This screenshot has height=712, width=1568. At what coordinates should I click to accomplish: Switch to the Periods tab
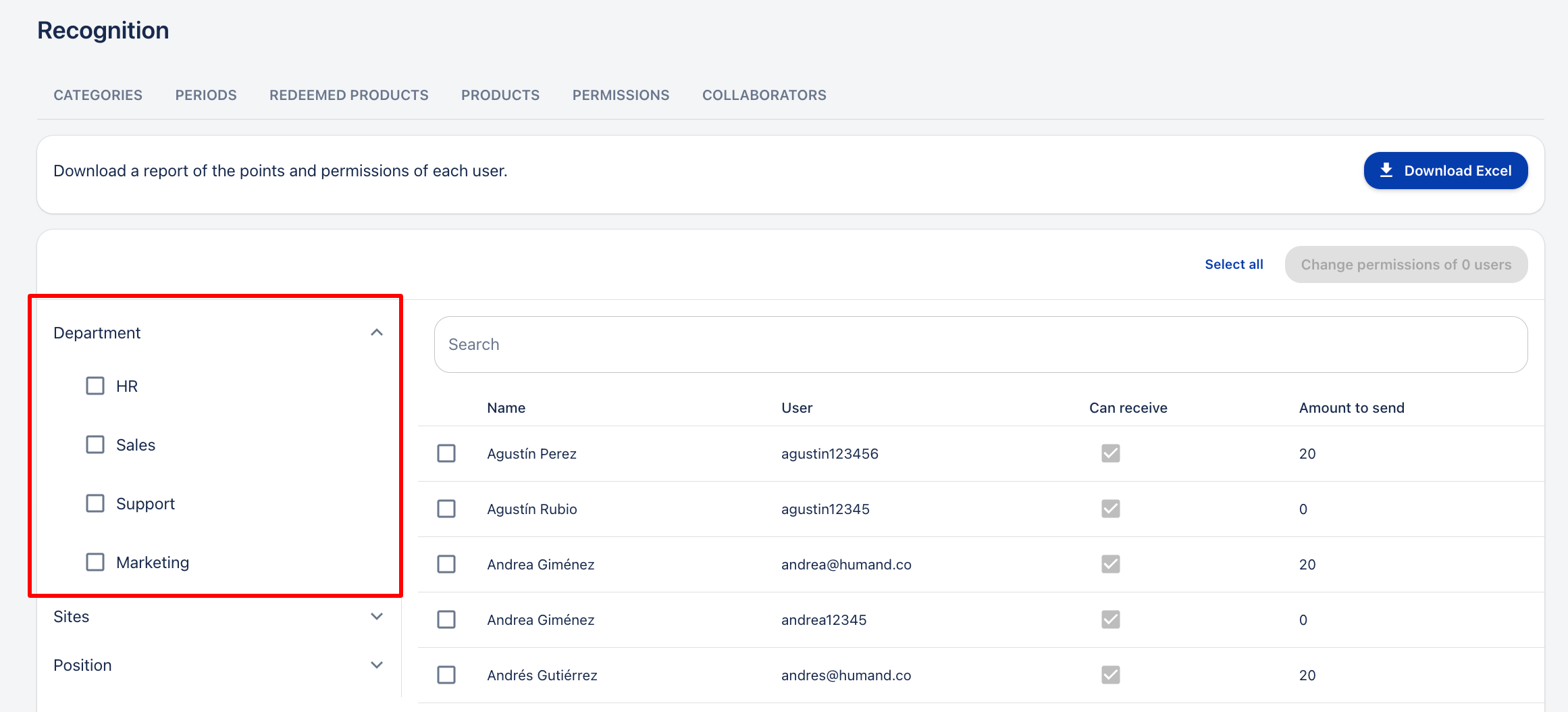click(206, 95)
